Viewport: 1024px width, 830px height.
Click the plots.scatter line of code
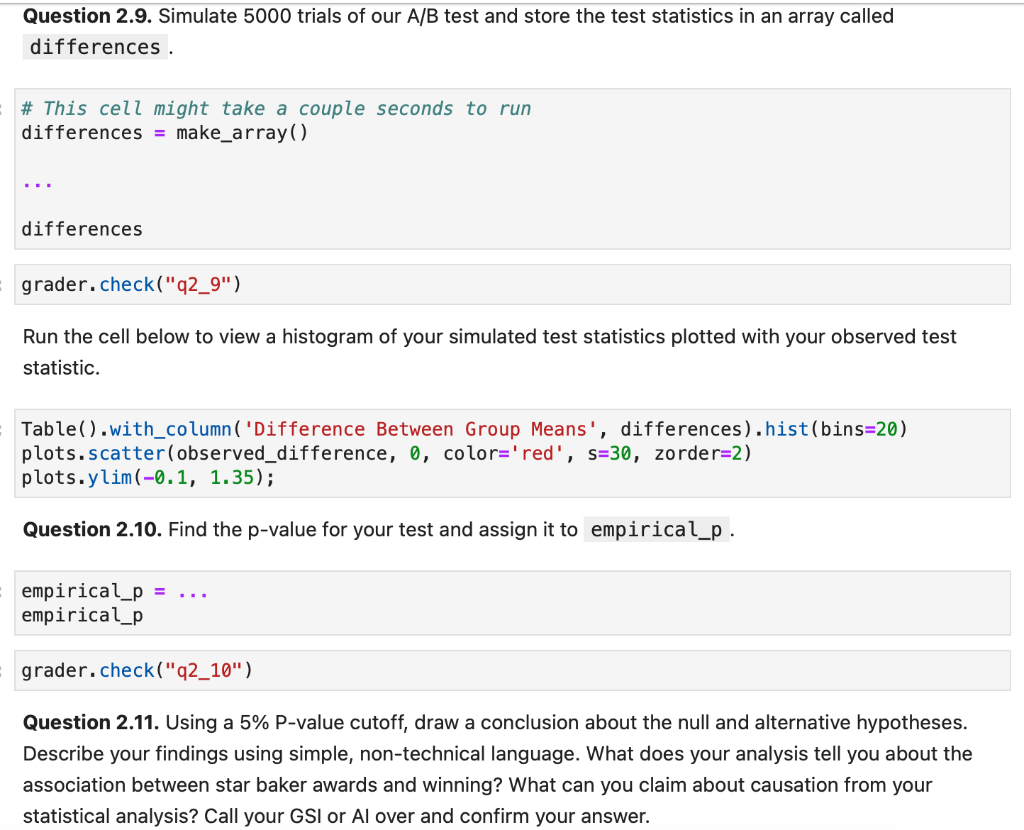387,453
